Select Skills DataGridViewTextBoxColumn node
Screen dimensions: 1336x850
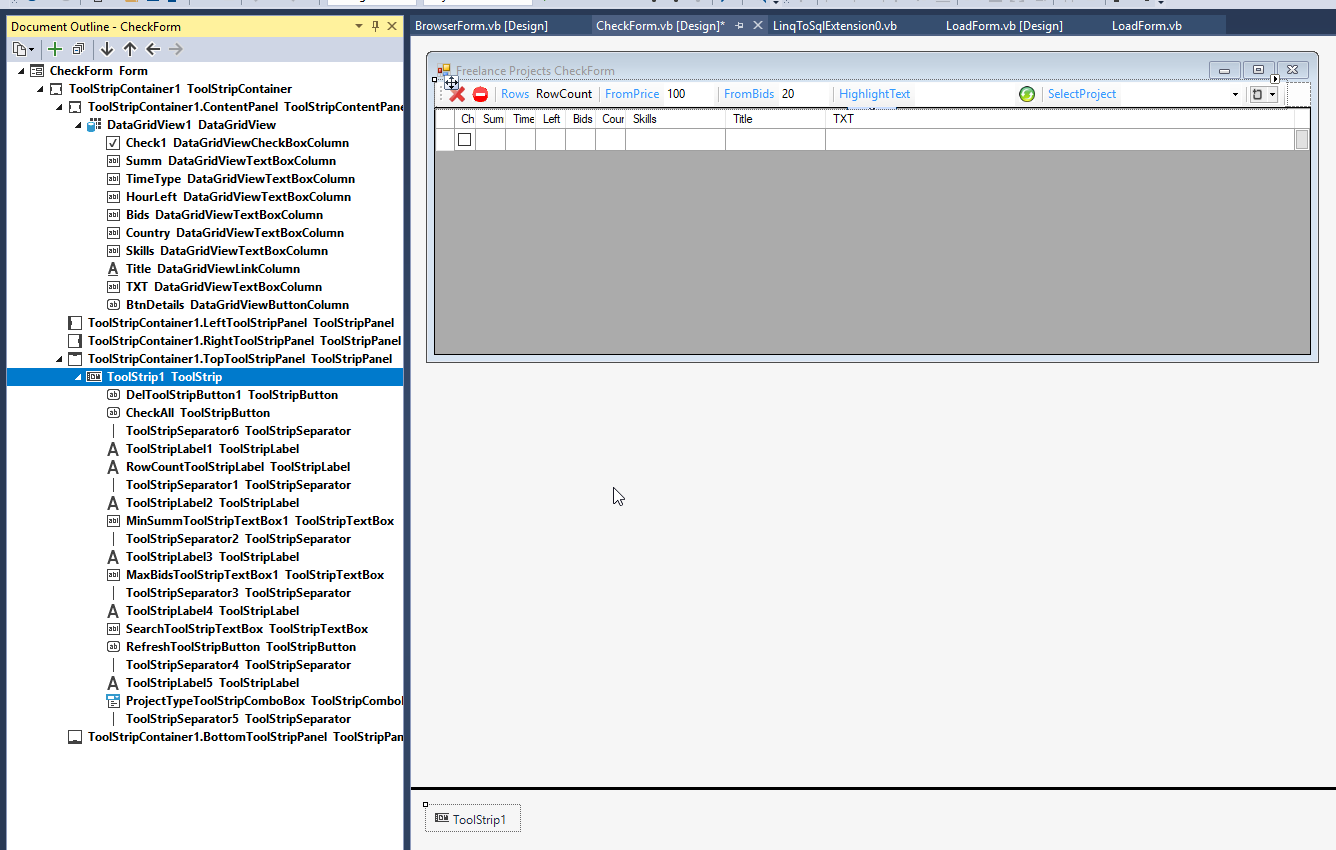227,251
